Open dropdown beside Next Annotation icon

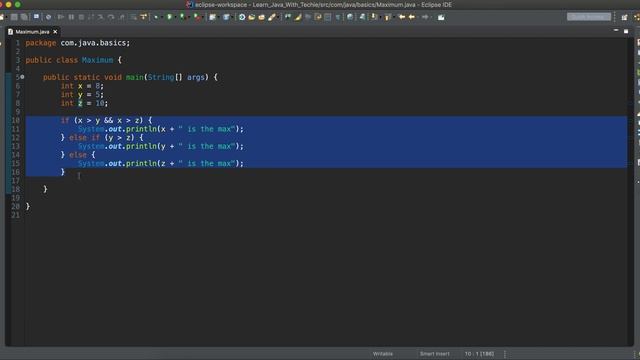pyautogui.click(x=380, y=17)
